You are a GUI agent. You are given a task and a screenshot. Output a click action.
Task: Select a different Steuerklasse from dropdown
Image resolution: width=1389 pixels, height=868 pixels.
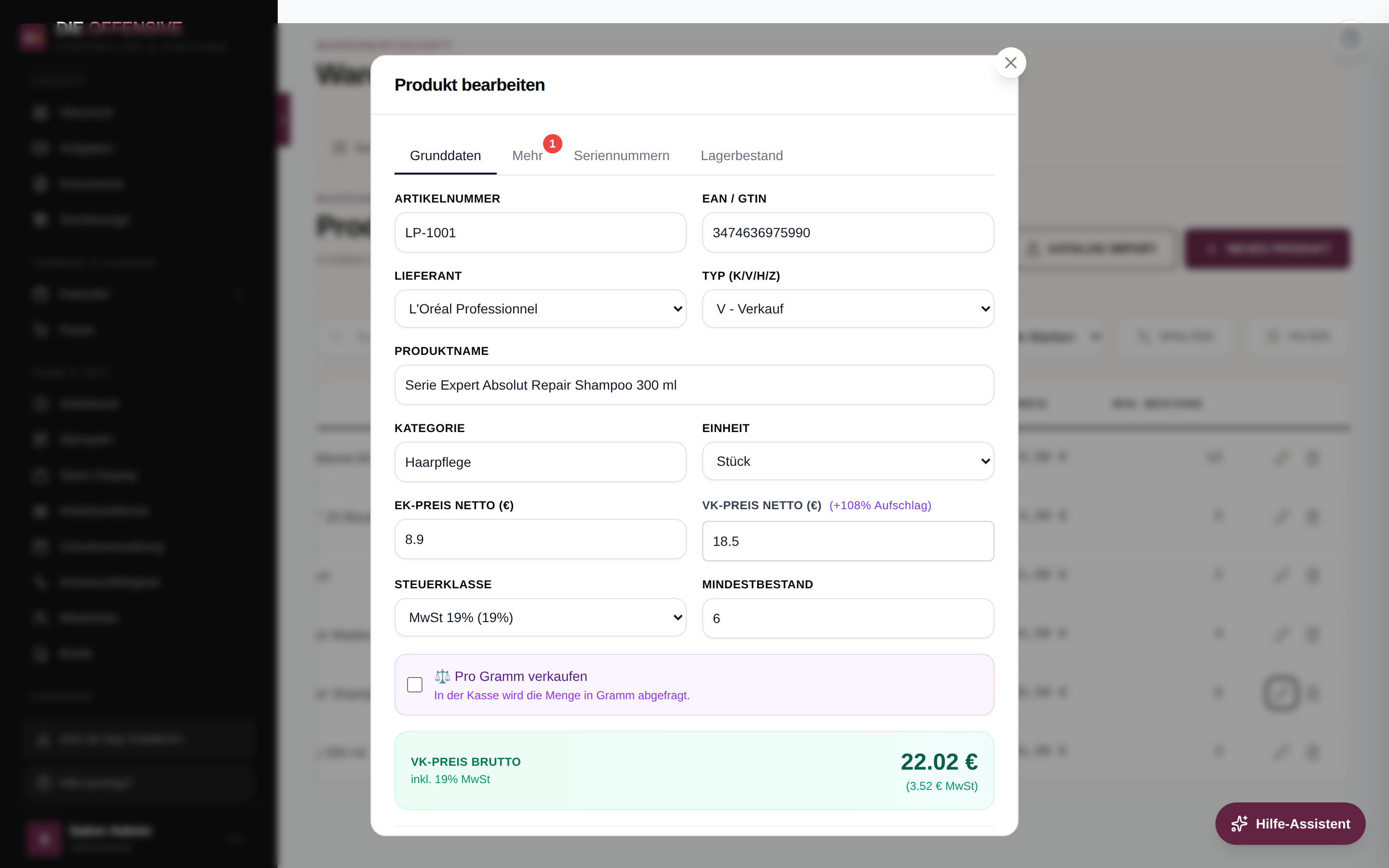coord(540,617)
